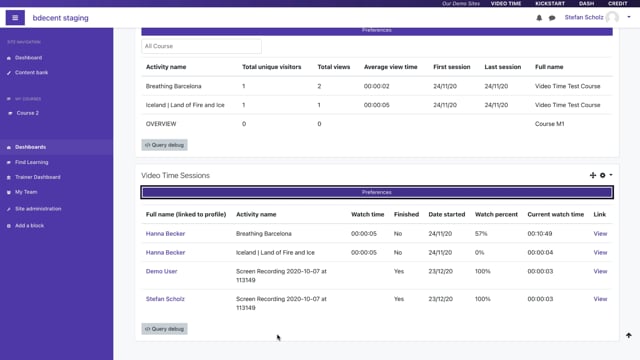Click Query debug under the activity table
The image size is (640, 360).
pyautogui.click(x=164, y=145)
